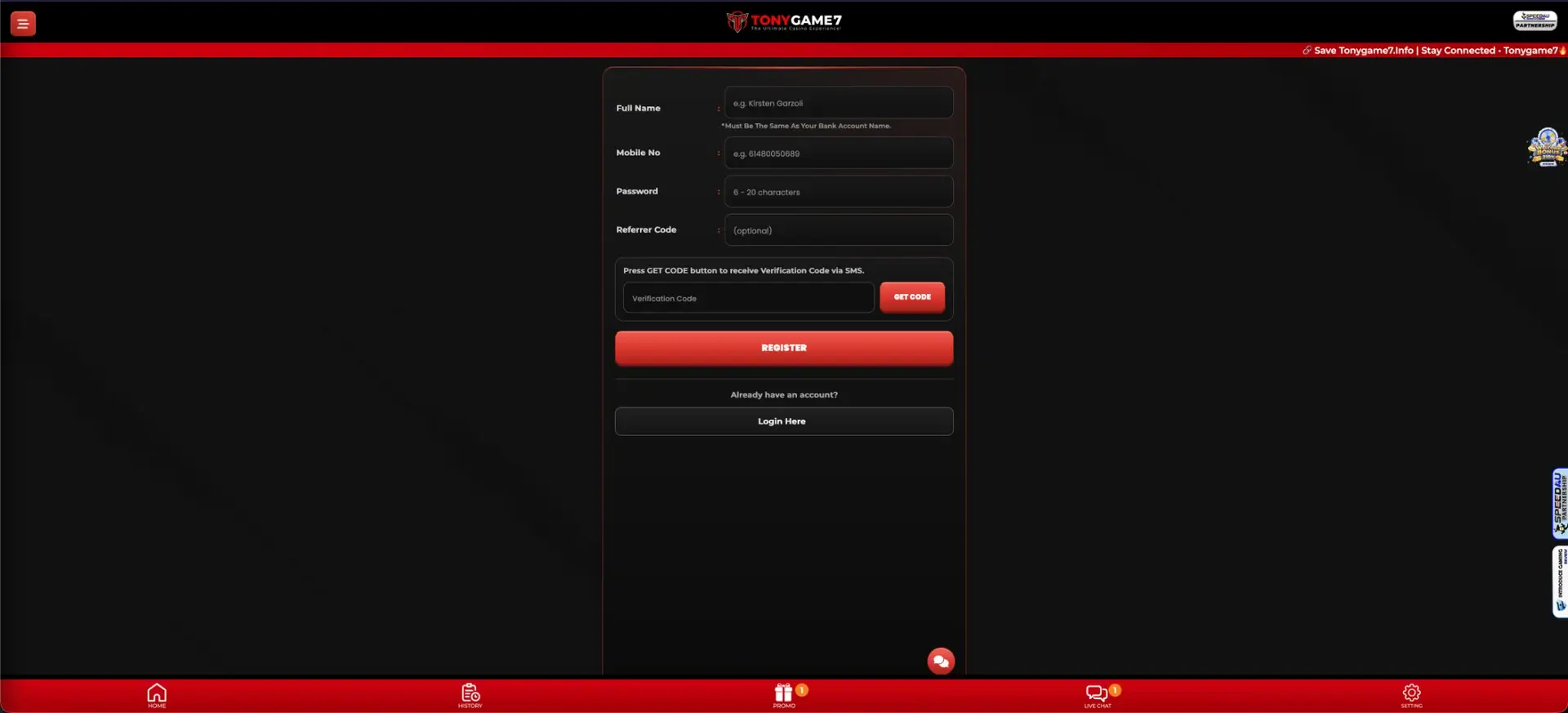Viewport: 1568px width, 713px height.
Task: Click the REGISTER button
Action: click(784, 348)
